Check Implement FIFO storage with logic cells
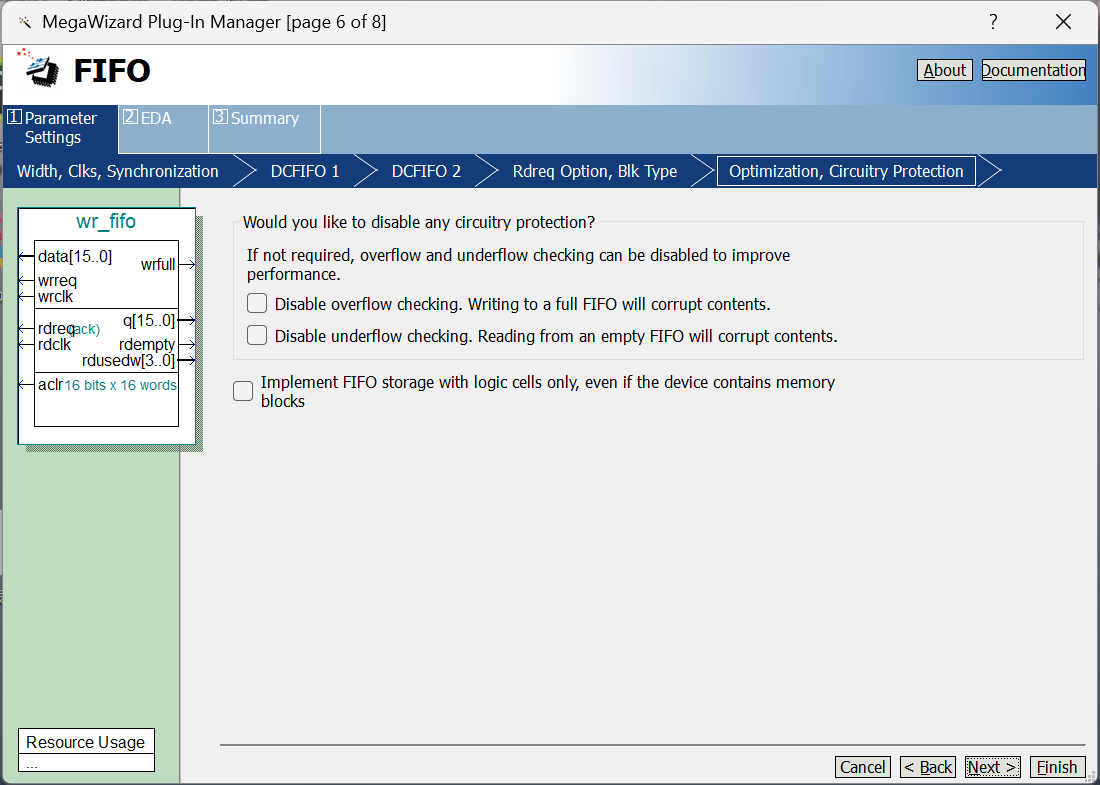This screenshot has height=785, width=1100. coord(243,391)
